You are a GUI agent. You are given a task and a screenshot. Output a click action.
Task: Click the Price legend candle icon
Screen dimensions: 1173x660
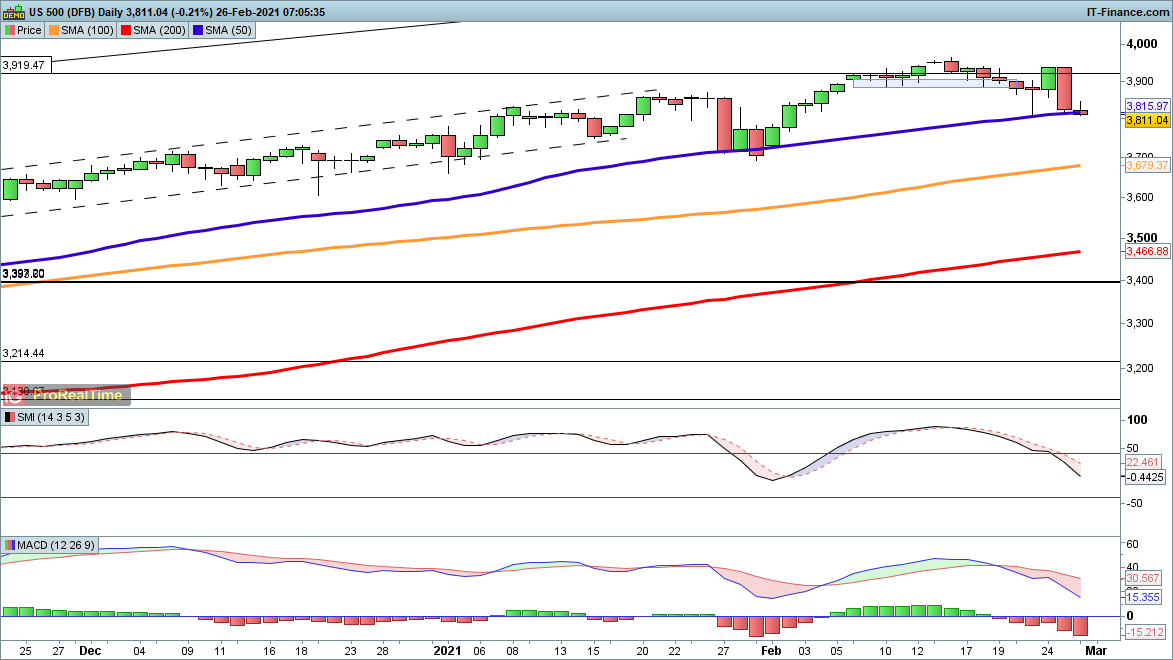point(10,31)
